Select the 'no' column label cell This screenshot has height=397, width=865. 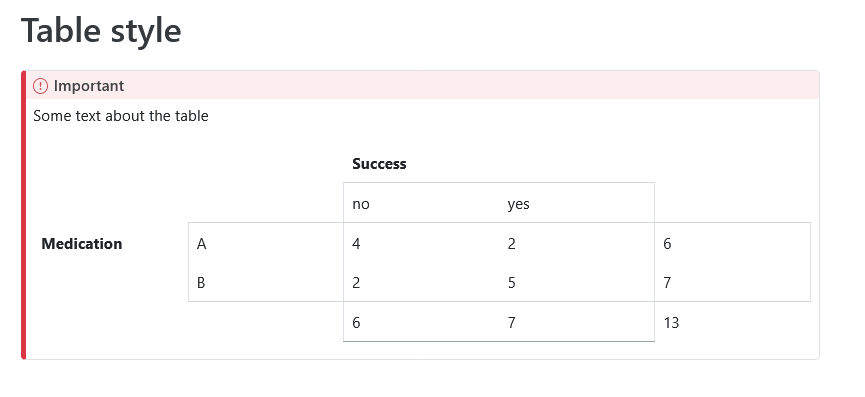[x=421, y=204]
